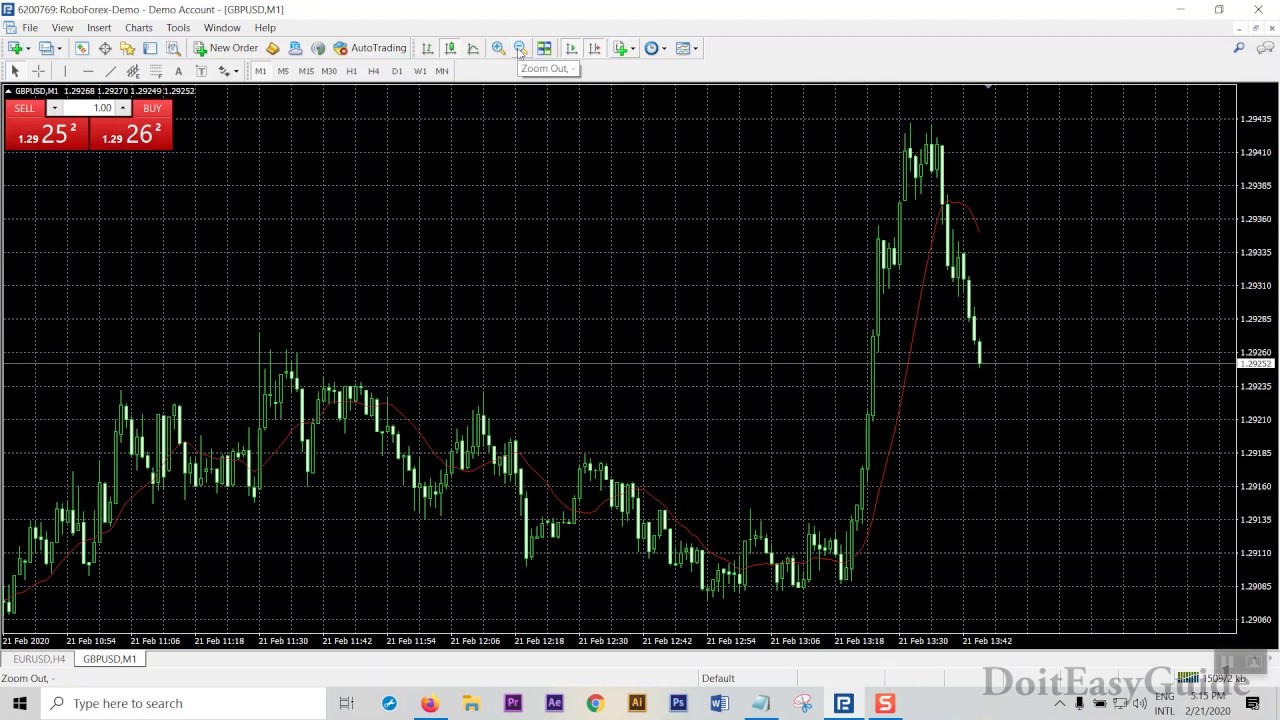Decrease lot volume with the down arrow
1280x720 pixels.
point(54,108)
